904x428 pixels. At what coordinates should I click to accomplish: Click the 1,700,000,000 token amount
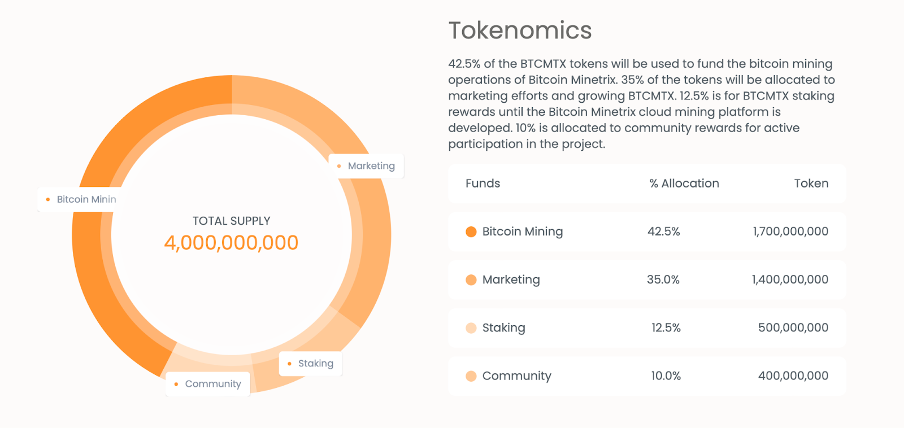(x=790, y=232)
